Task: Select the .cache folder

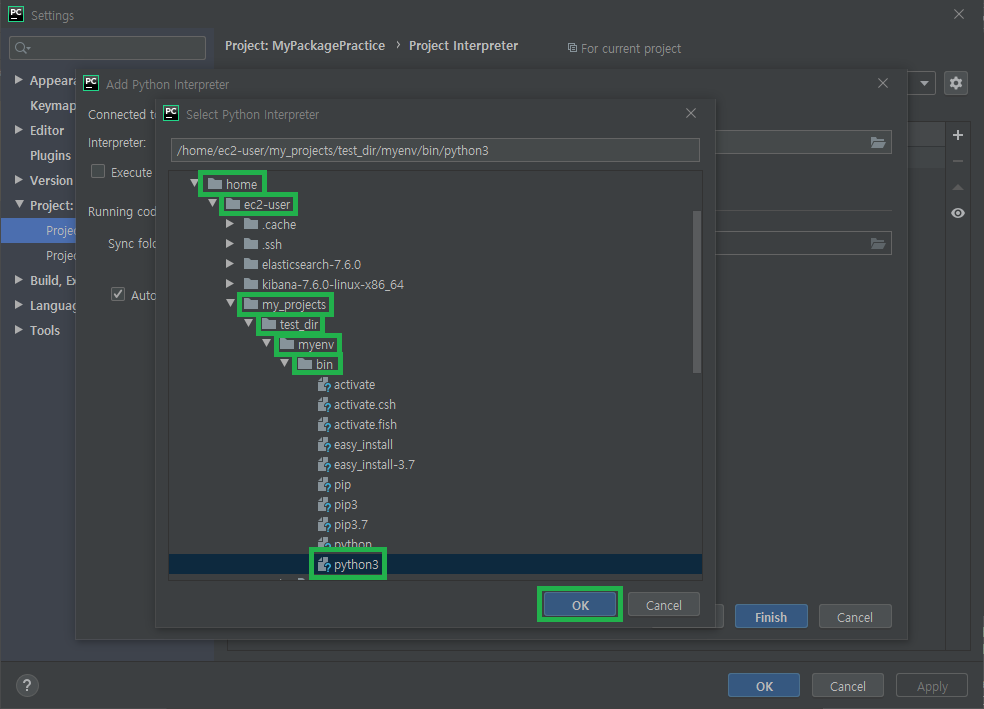Action: (x=270, y=224)
